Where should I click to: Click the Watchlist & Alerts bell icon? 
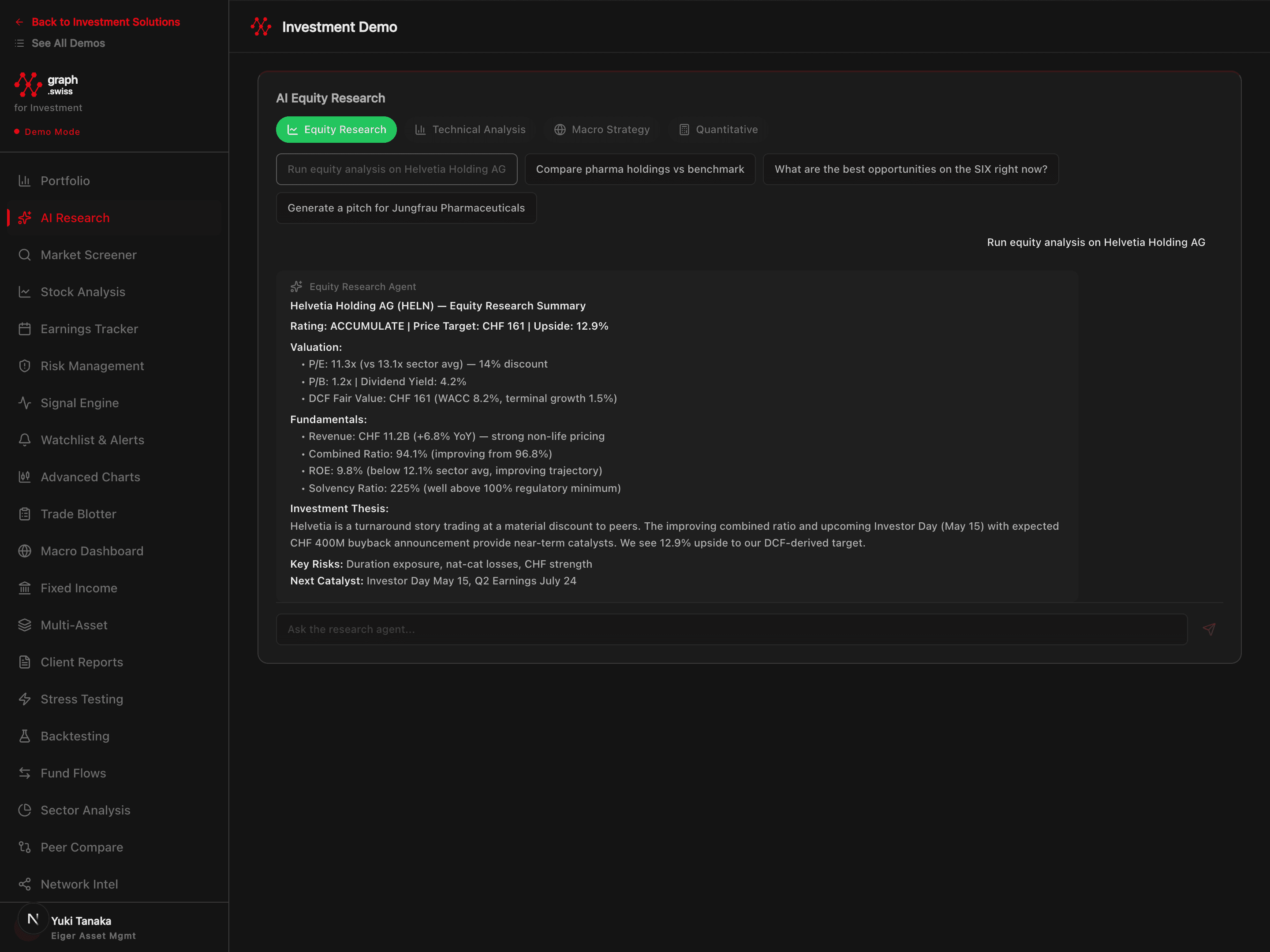click(x=24, y=440)
